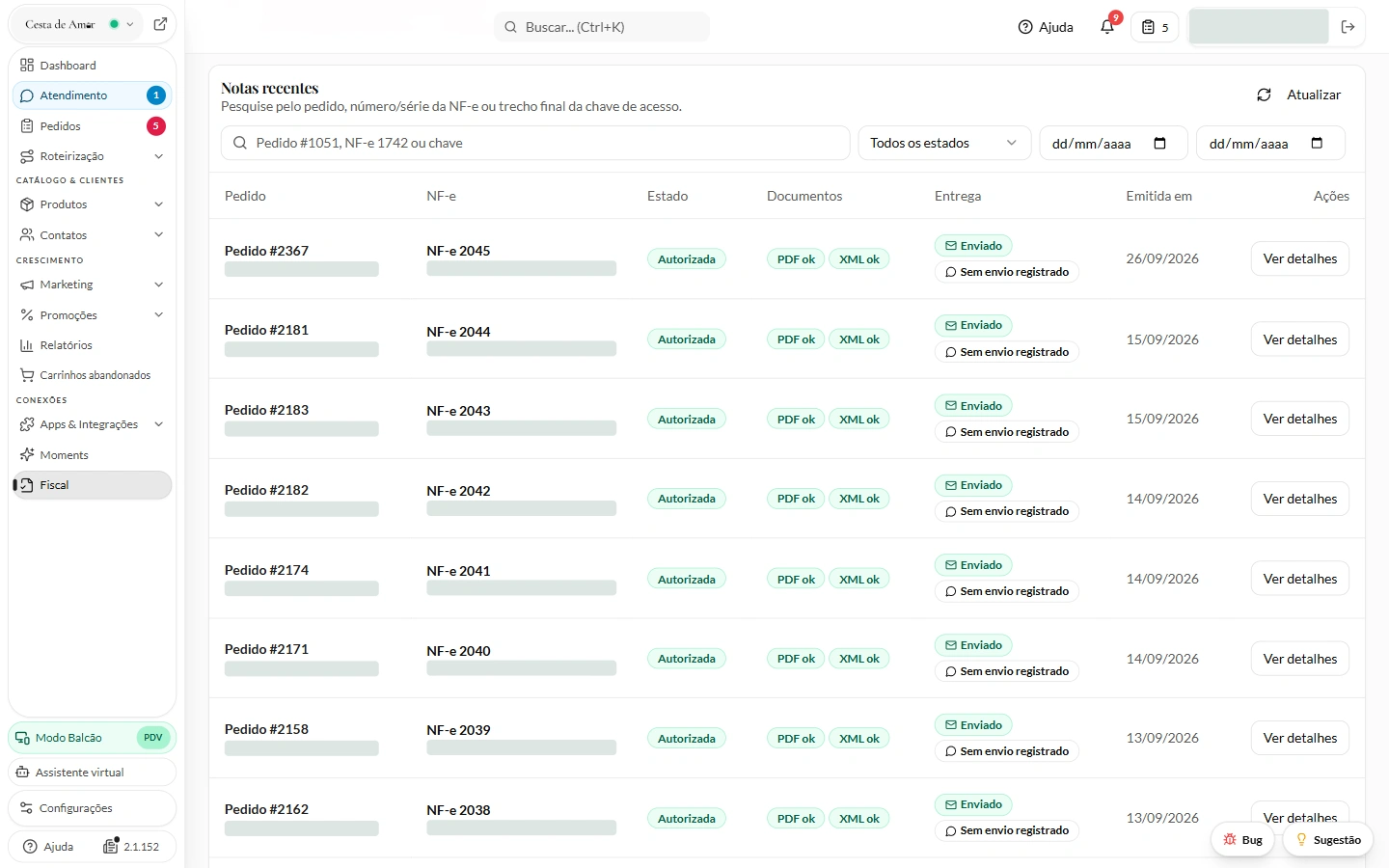View details for Pedido #2183
The height and width of the screenshot is (868, 1389).
pyautogui.click(x=1299, y=419)
